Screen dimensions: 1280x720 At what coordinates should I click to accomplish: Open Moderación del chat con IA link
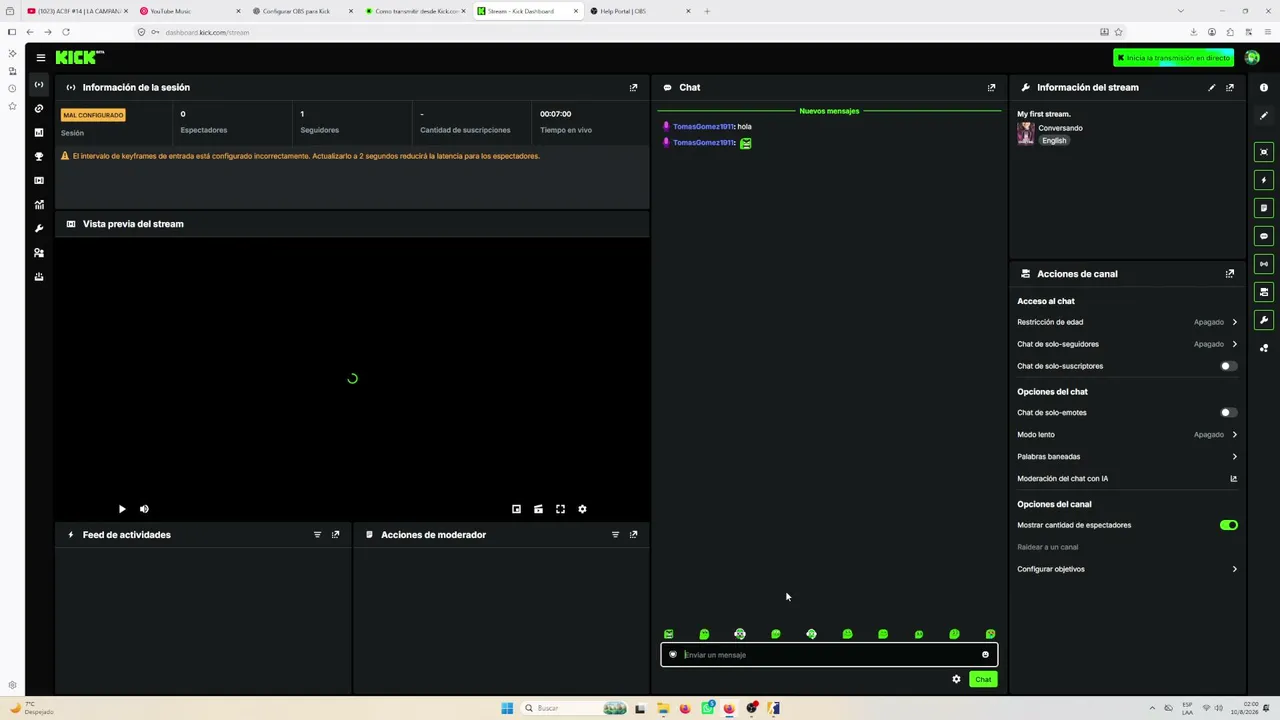pyautogui.click(x=1127, y=479)
